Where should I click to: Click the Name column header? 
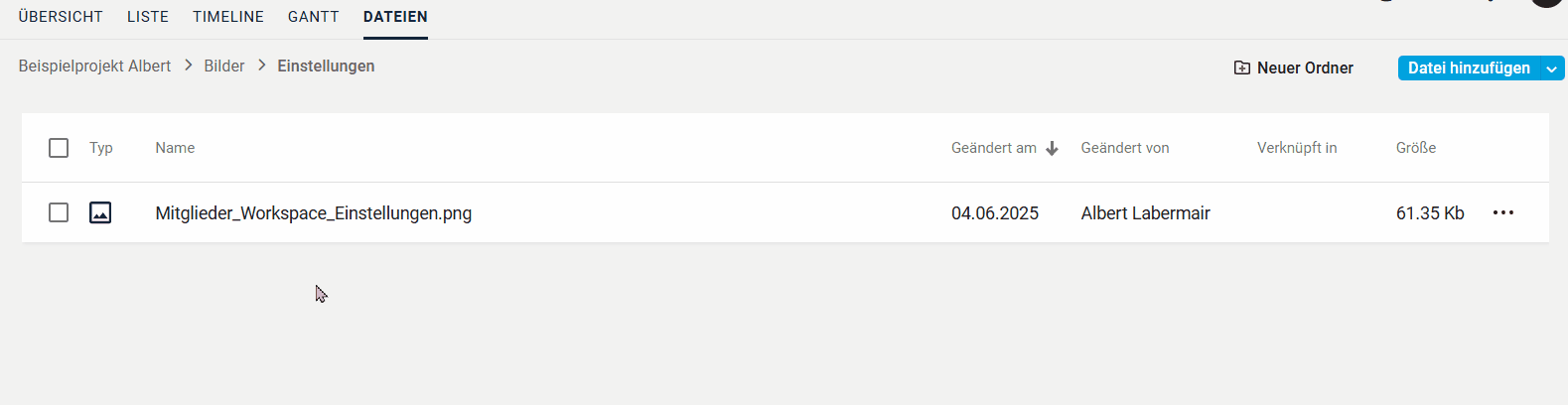[175, 148]
